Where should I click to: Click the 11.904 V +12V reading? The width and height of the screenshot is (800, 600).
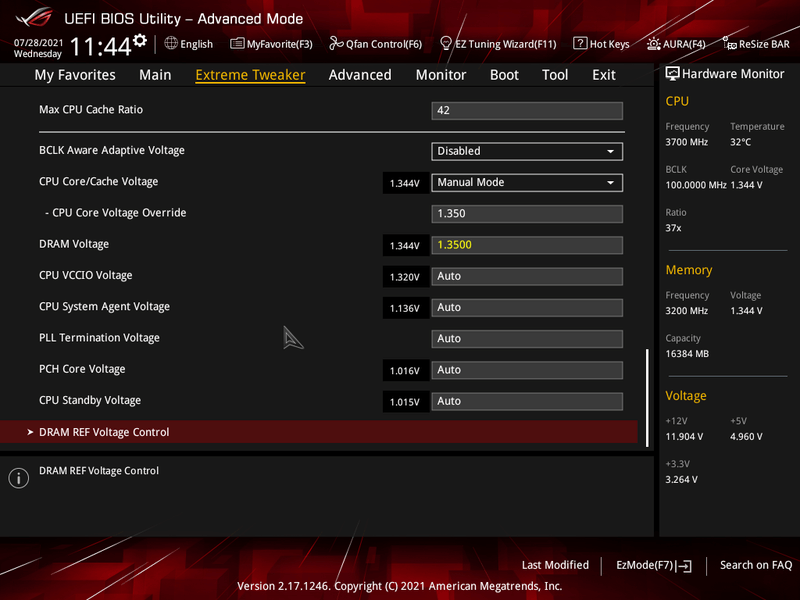pyautogui.click(x=684, y=436)
